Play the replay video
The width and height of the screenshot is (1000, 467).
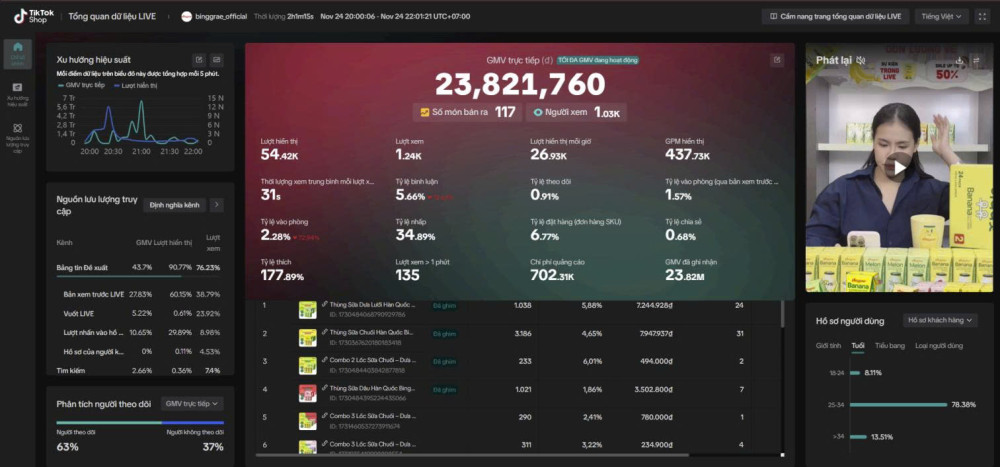[x=899, y=167]
